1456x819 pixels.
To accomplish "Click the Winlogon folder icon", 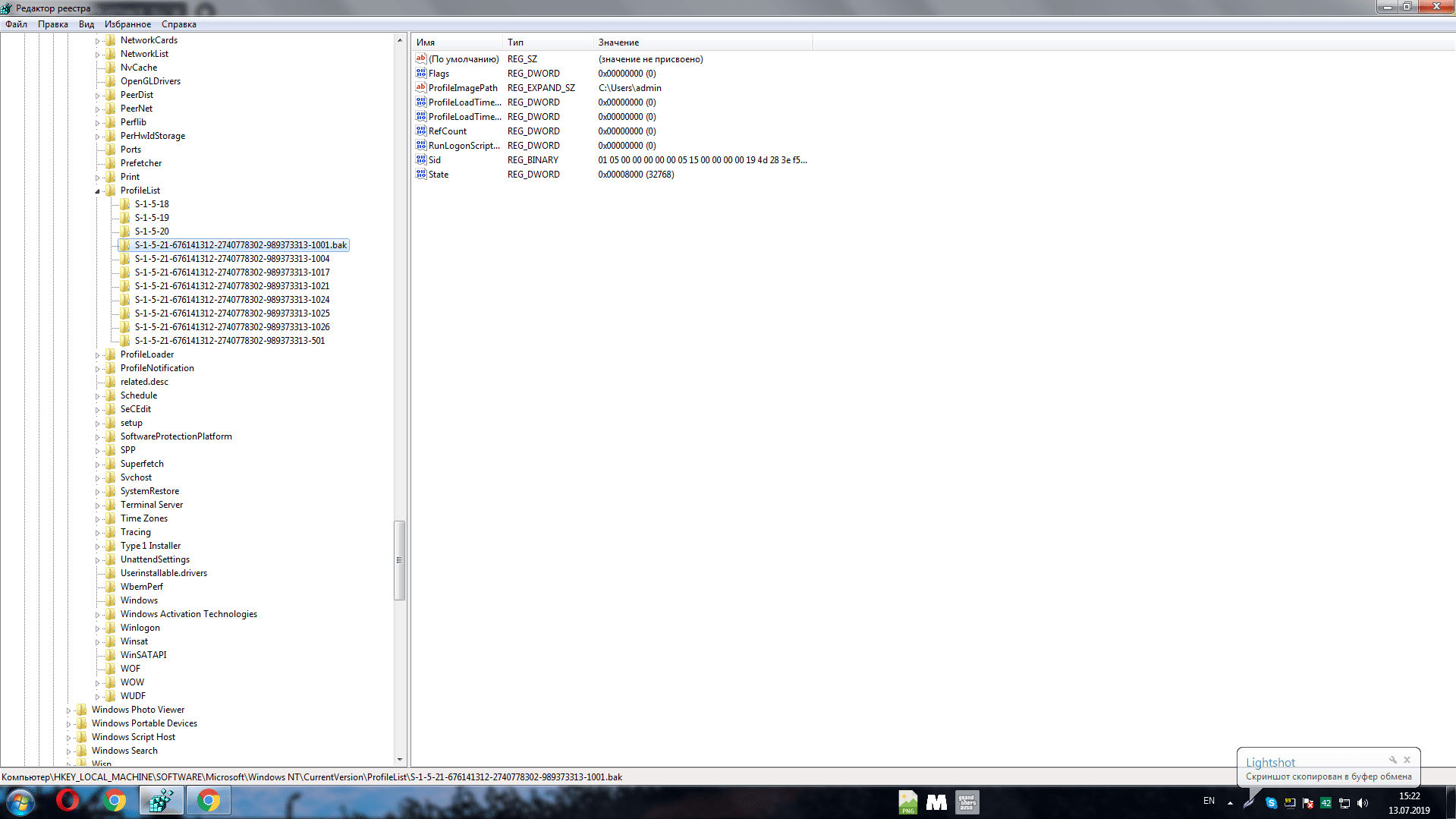I will coord(111,628).
